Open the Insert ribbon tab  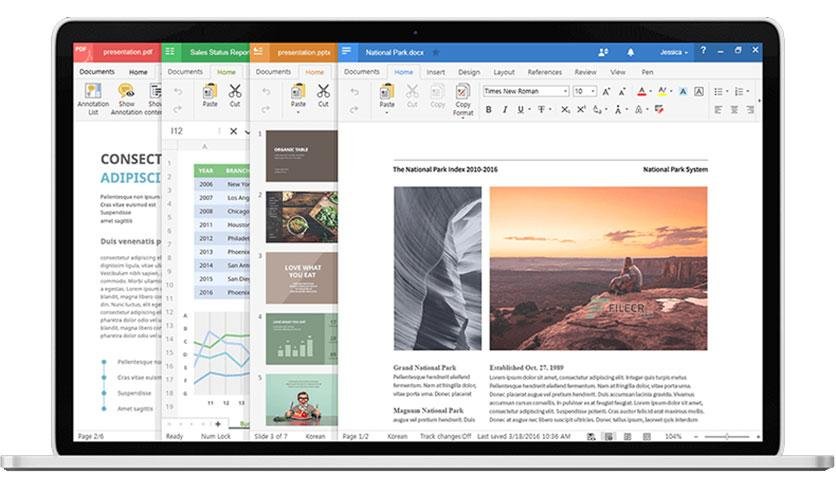436,72
